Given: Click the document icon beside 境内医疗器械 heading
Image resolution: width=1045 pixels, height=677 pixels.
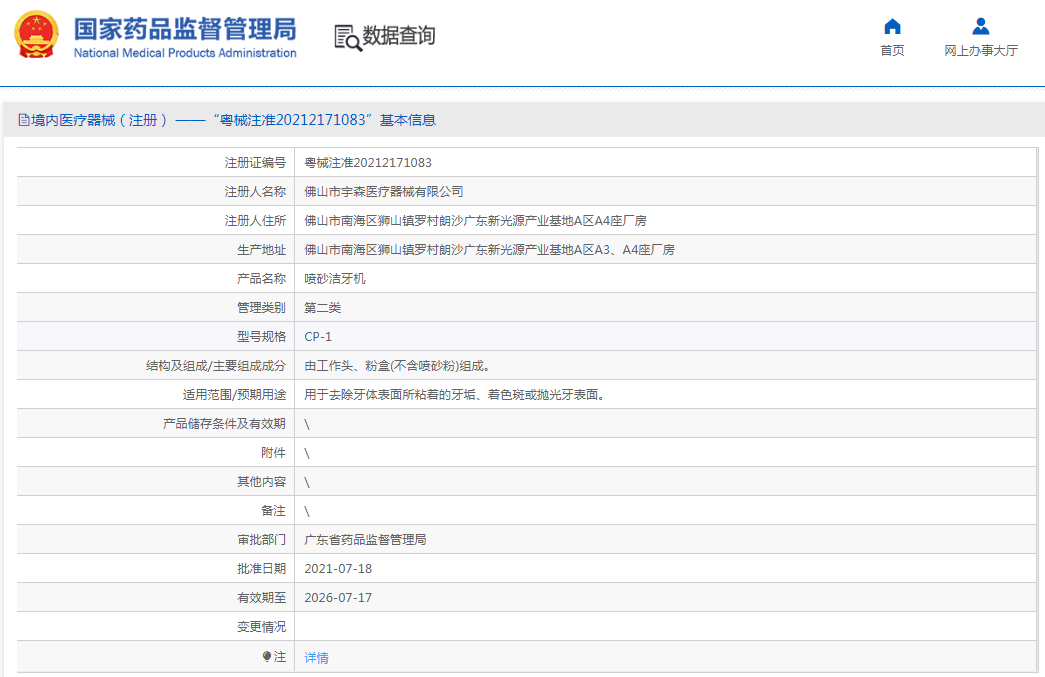Looking at the screenshot, I should [24, 120].
